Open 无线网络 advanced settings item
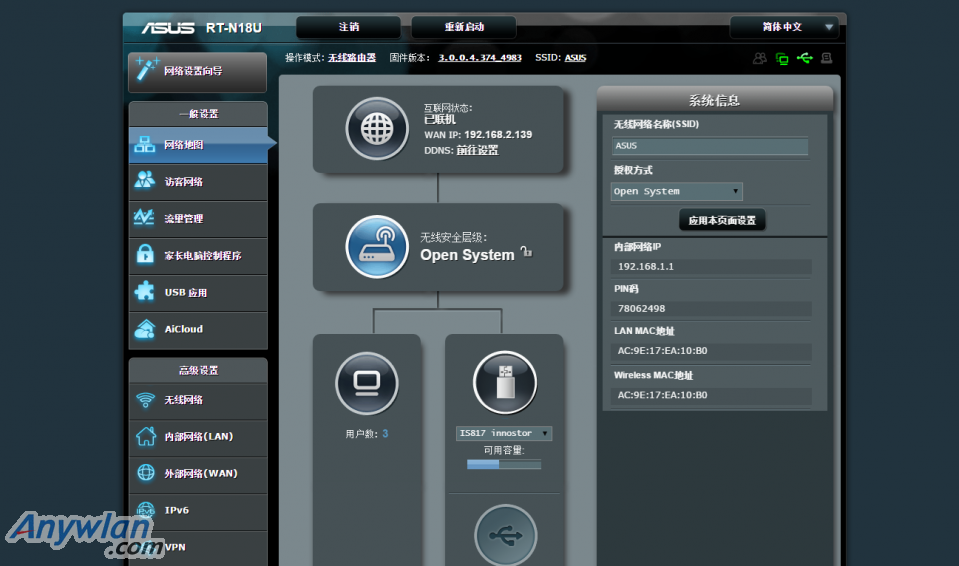 pyautogui.click(x=198, y=400)
